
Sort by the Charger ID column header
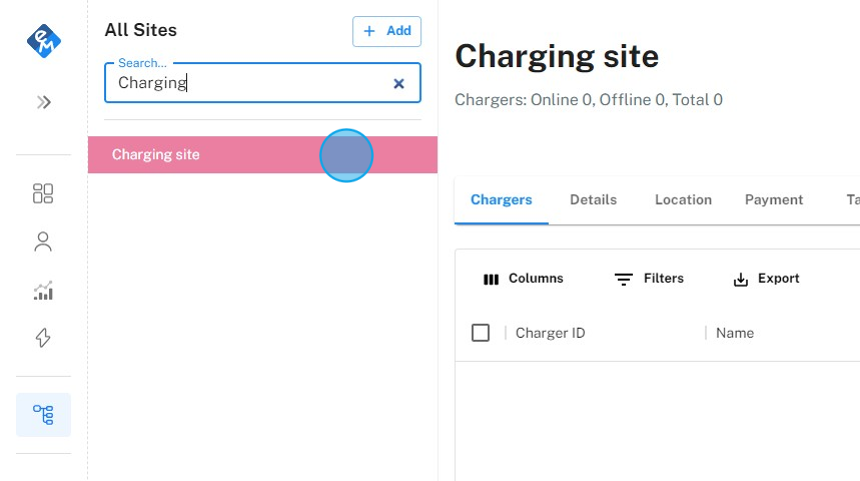(x=550, y=333)
